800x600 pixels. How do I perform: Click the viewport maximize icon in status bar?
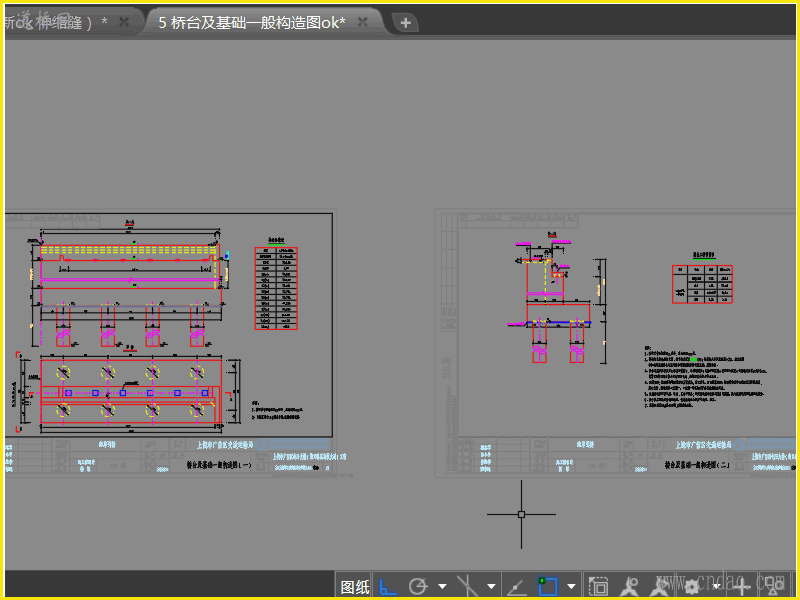coord(599,586)
